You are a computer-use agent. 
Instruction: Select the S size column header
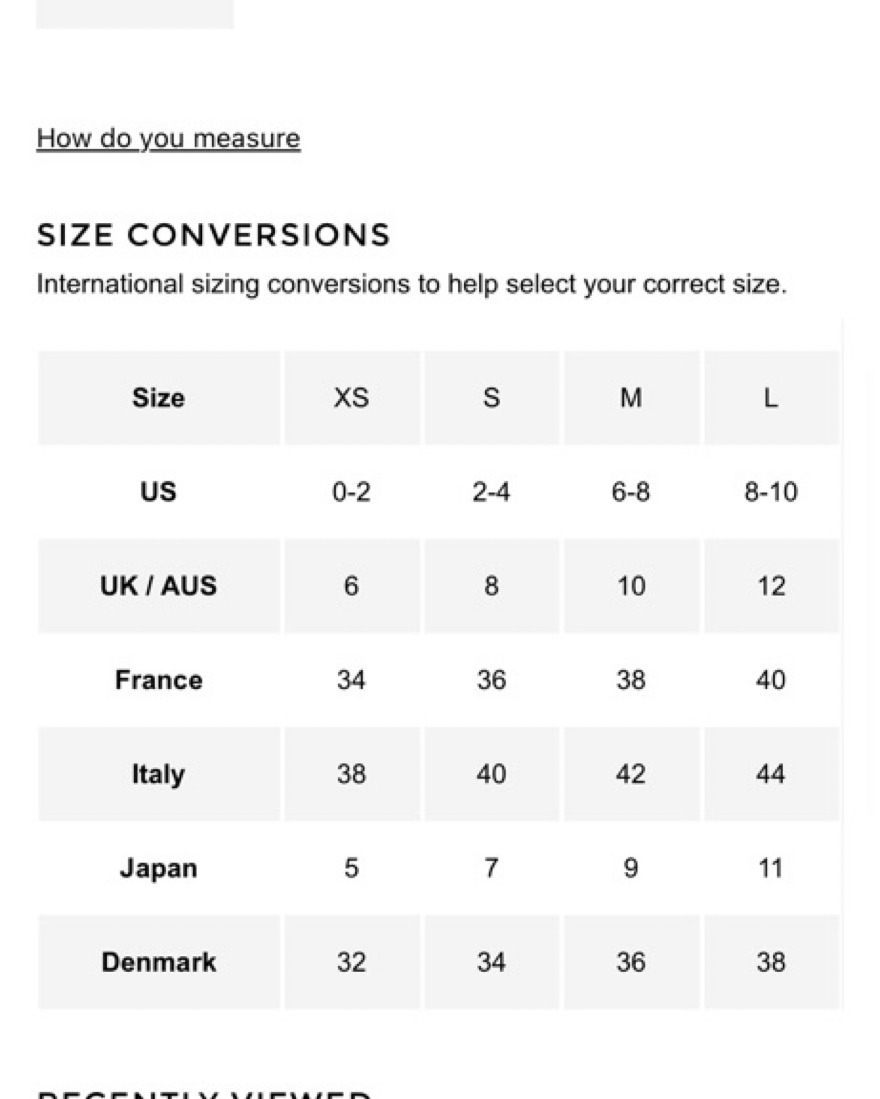(x=491, y=398)
